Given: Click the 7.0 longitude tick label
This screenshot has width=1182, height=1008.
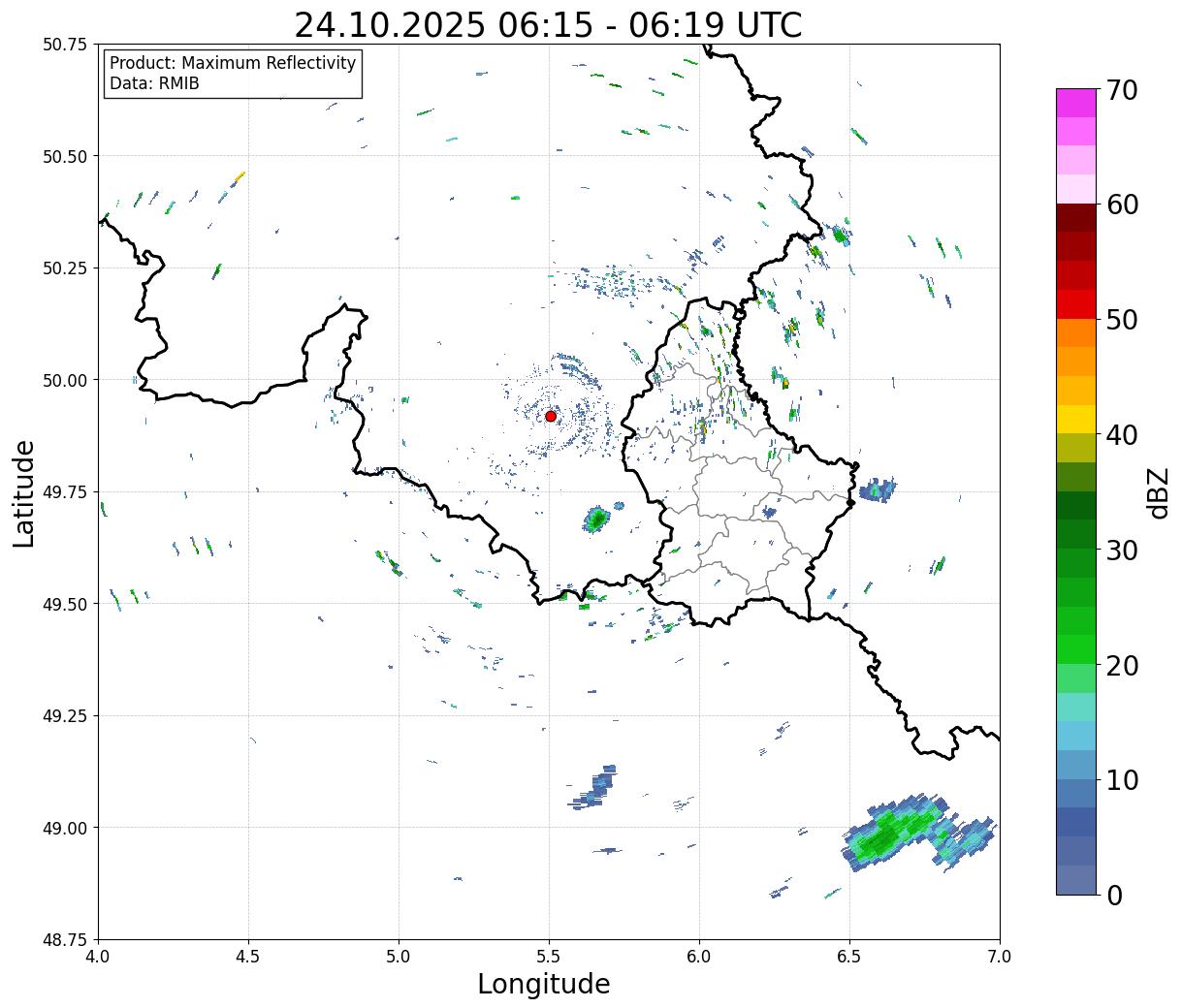Looking at the screenshot, I should pos(1000,957).
